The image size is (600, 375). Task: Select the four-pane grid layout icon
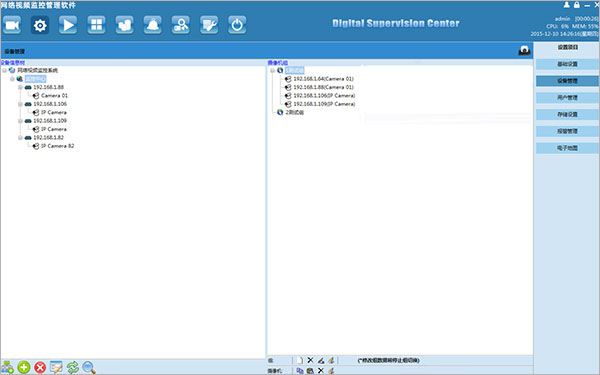point(96,25)
